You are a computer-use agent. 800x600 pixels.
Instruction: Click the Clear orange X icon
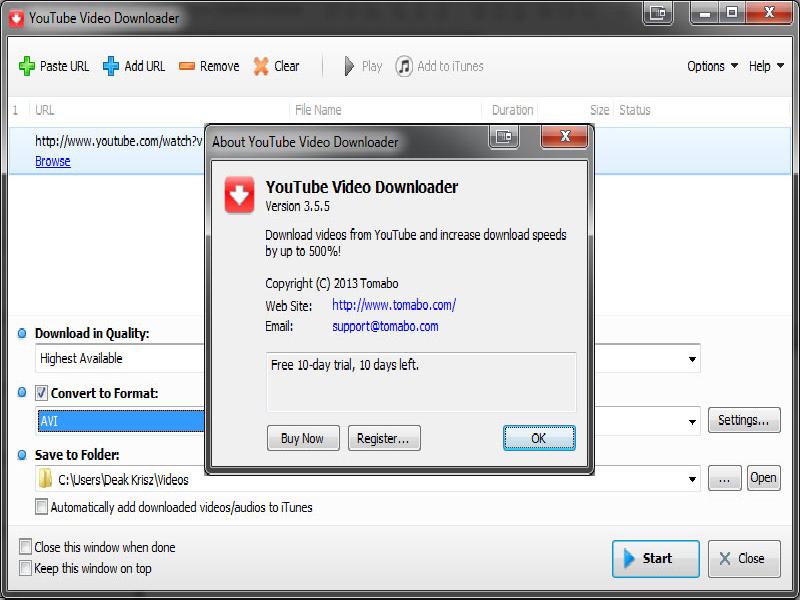pos(261,66)
